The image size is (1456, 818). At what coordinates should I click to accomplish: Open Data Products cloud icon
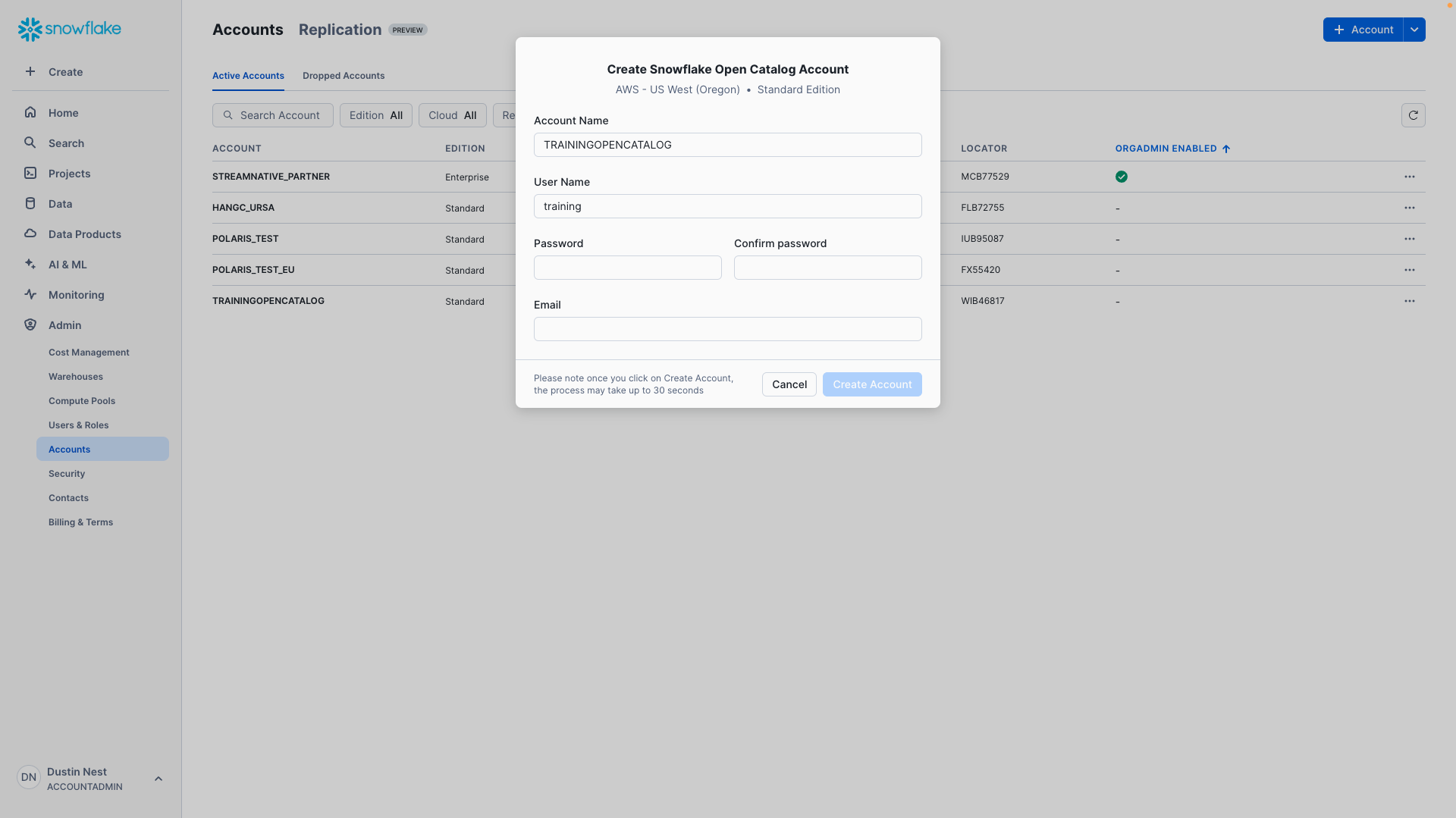click(30, 233)
